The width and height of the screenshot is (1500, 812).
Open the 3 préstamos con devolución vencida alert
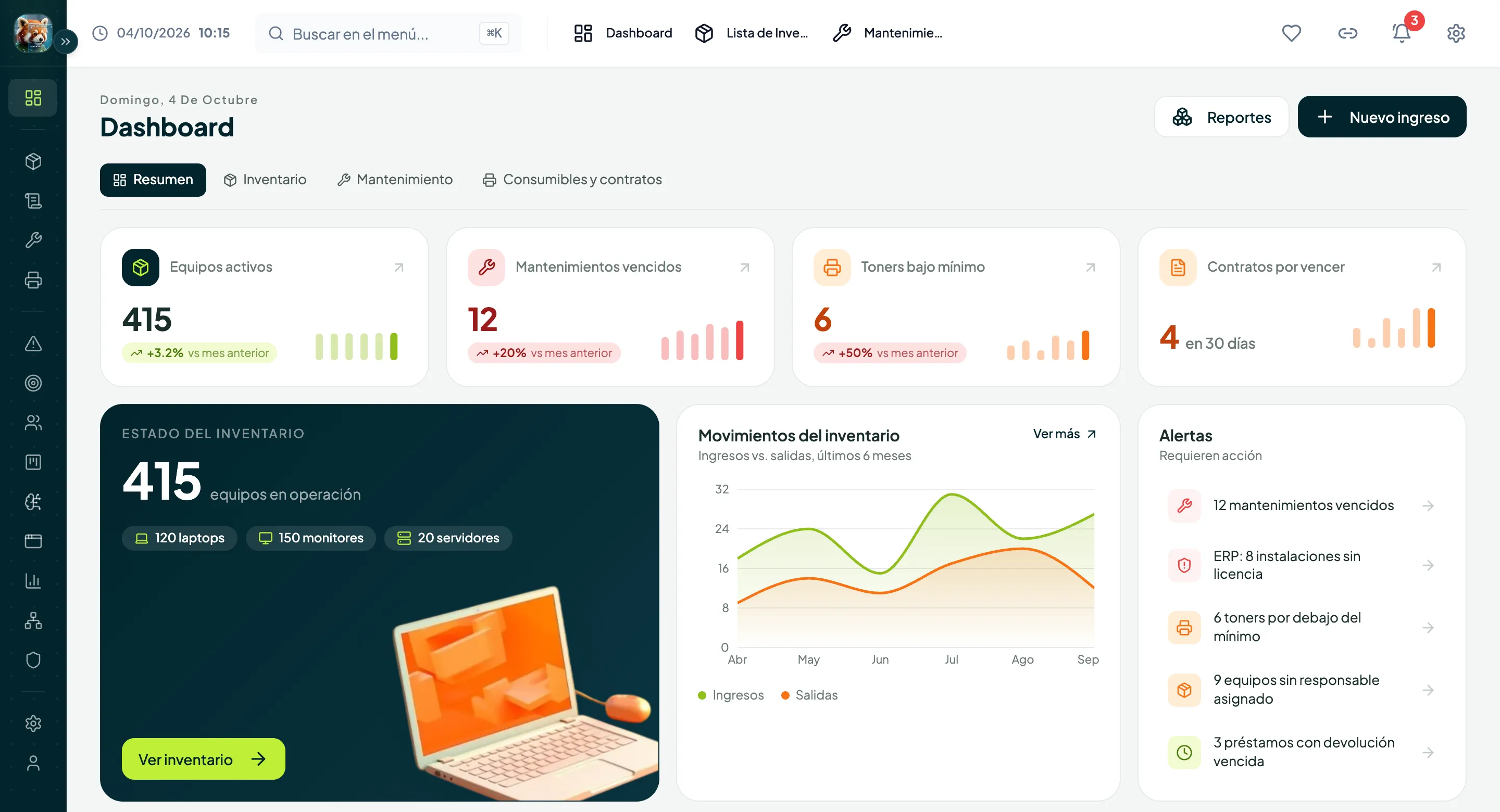tap(1302, 753)
